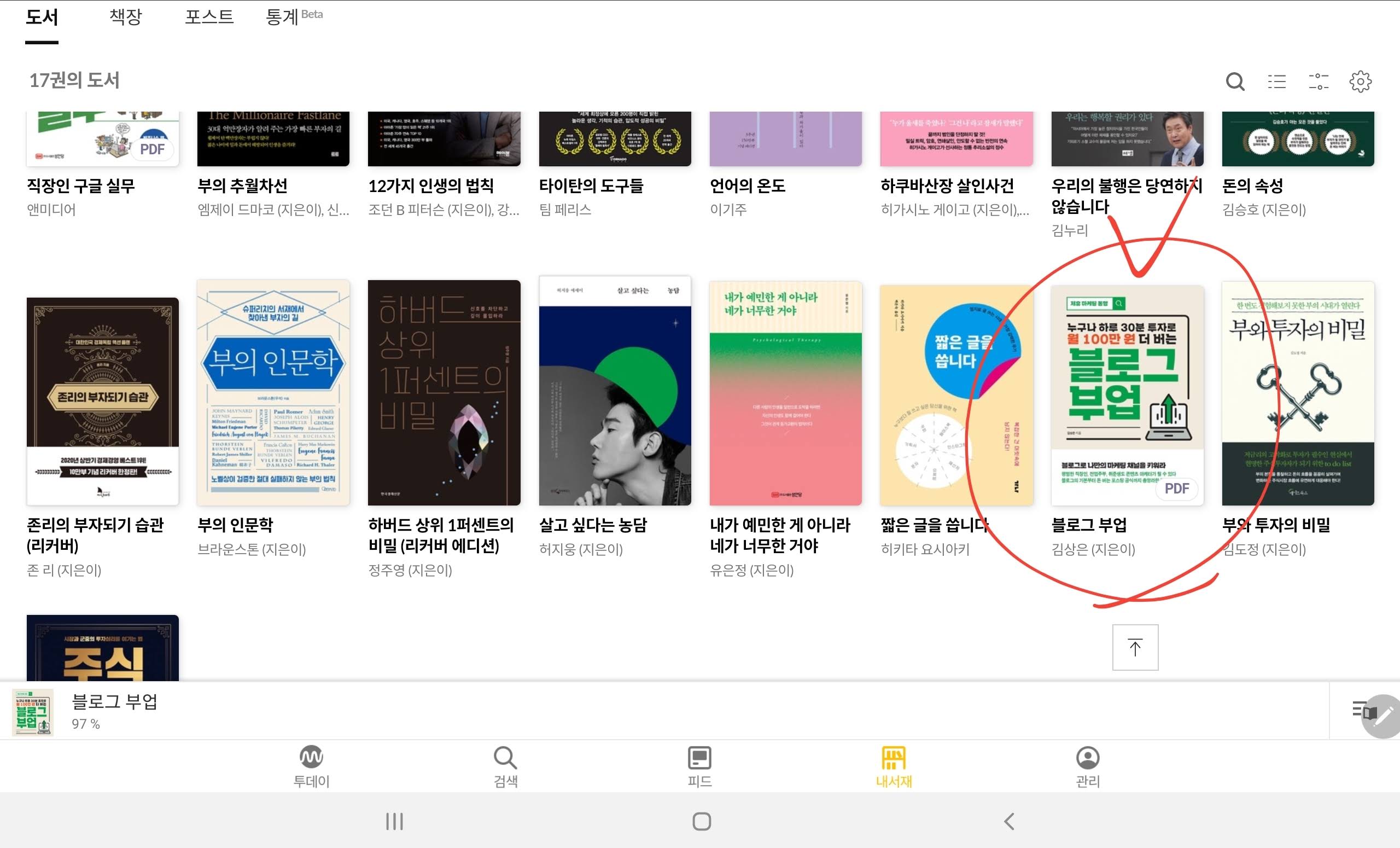Open the 관리 profile icon

coord(1088,757)
